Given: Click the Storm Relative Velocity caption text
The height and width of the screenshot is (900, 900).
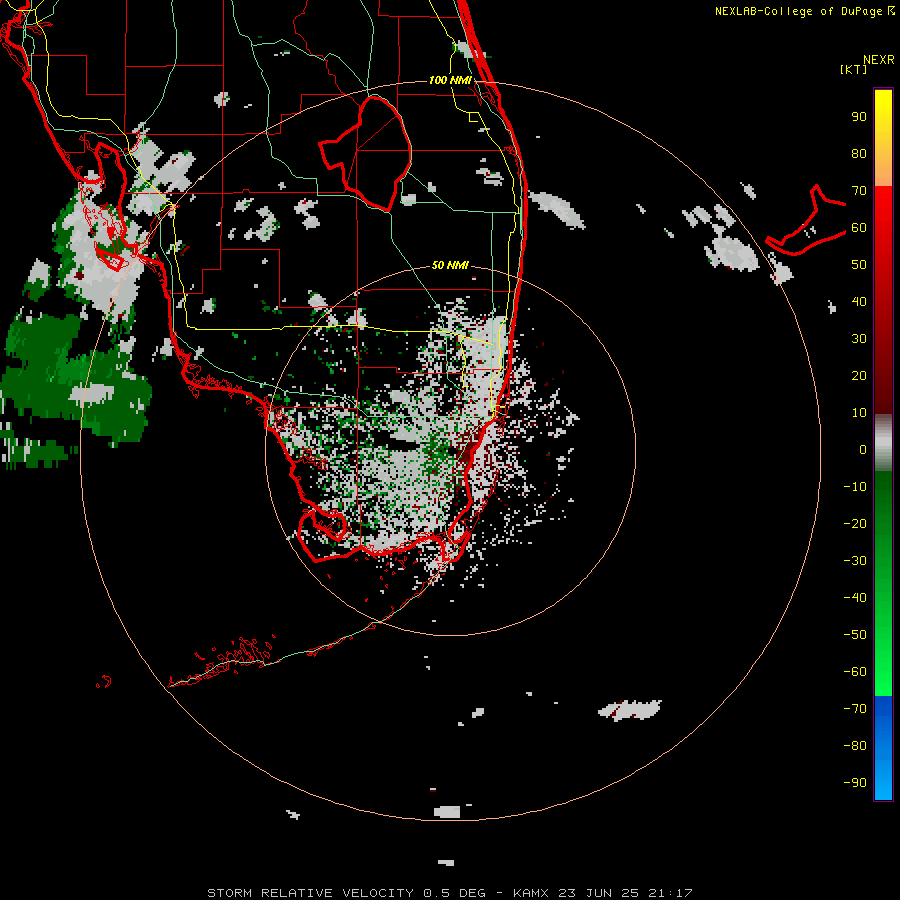Looking at the screenshot, I should point(449,893).
